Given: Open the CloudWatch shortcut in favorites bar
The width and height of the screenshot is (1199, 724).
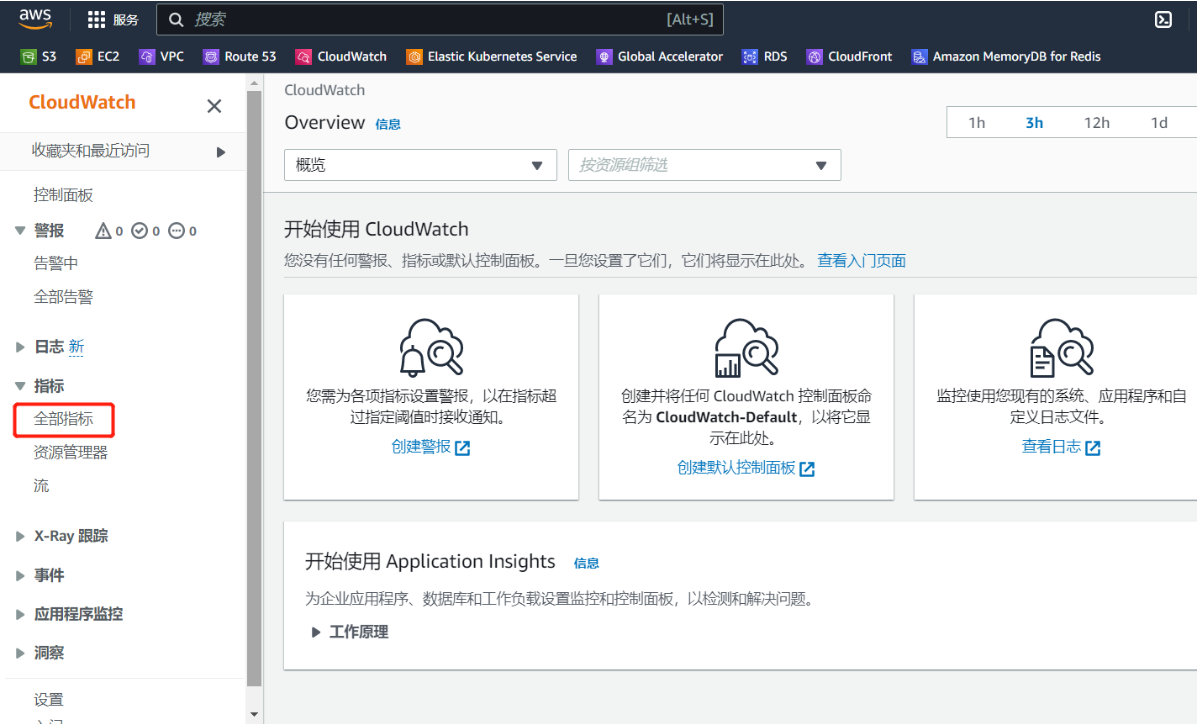Looking at the screenshot, I should tap(341, 57).
